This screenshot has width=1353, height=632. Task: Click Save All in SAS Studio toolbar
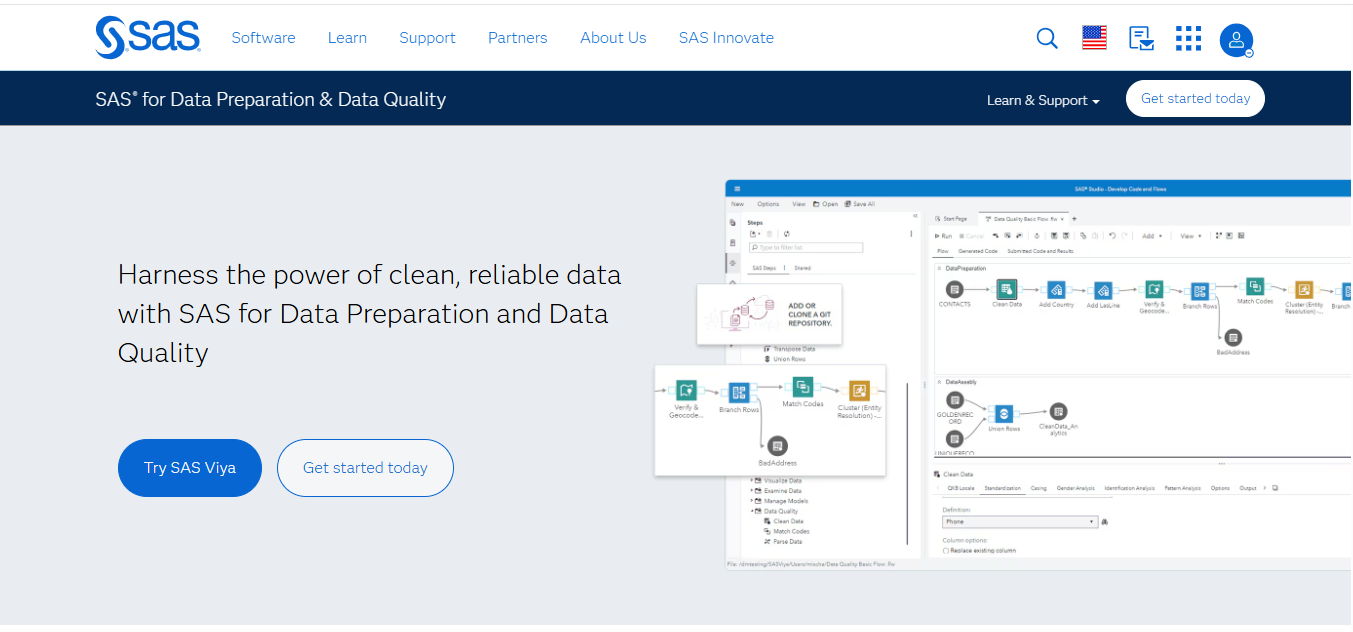(x=862, y=204)
